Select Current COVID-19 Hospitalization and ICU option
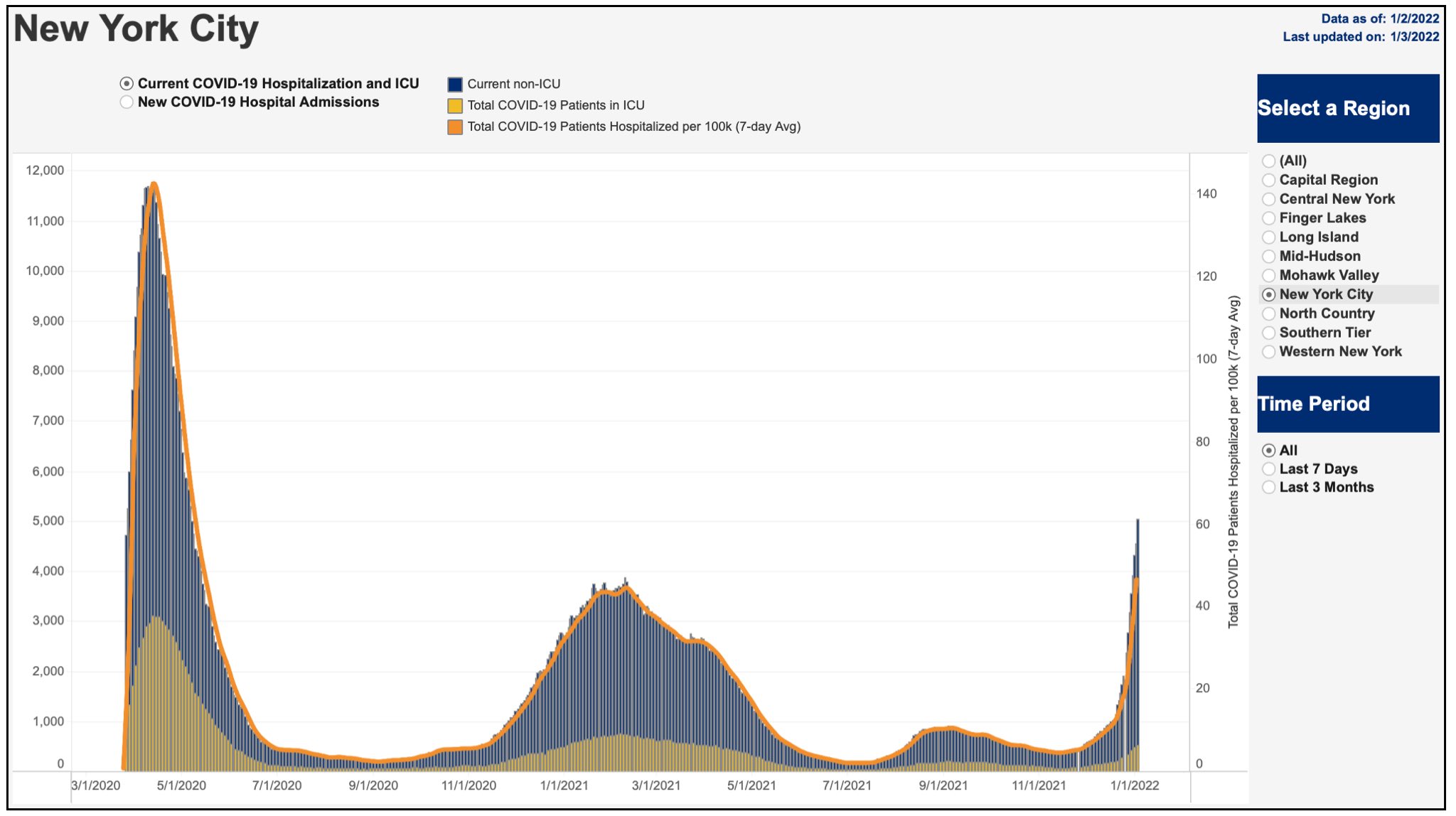Viewport: 1456px width, 816px height. pyautogui.click(x=127, y=84)
